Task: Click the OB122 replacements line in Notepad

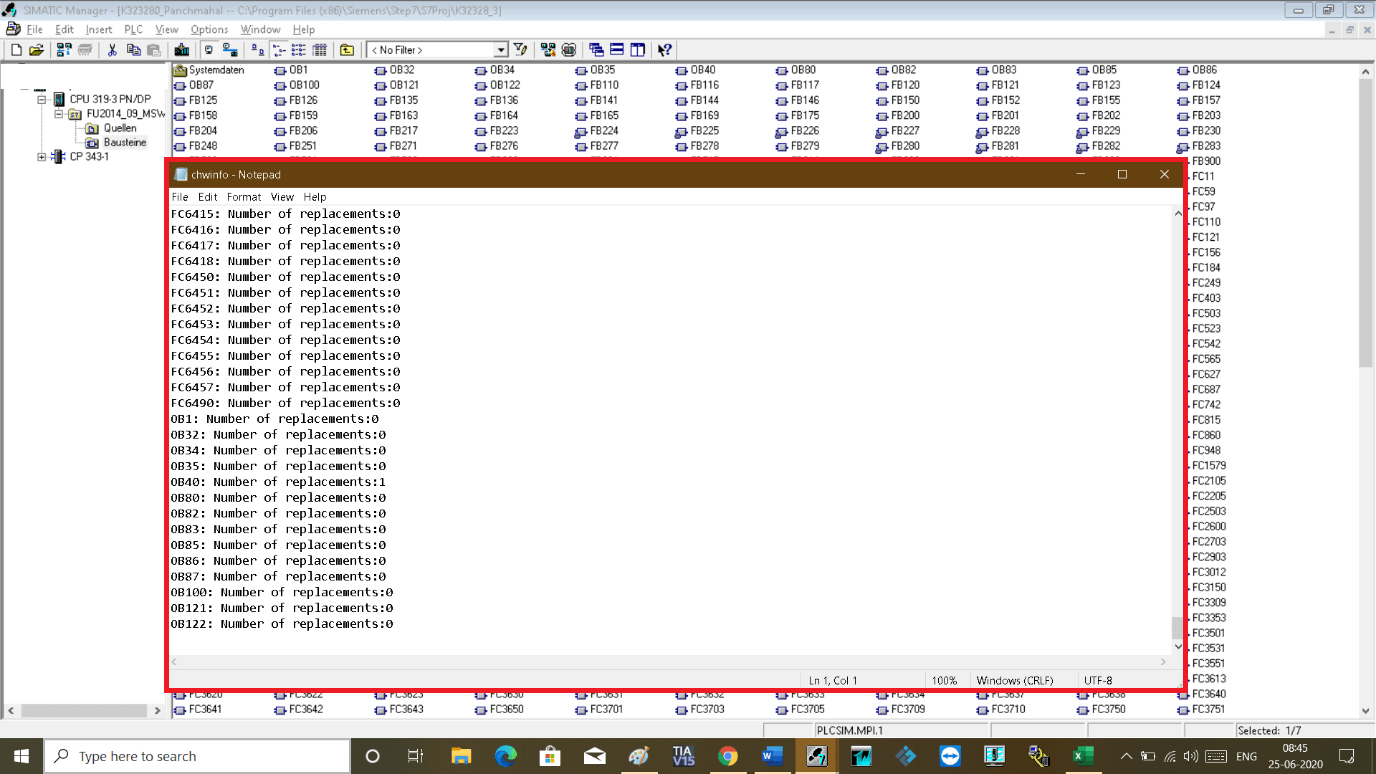Action: [282, 624]
